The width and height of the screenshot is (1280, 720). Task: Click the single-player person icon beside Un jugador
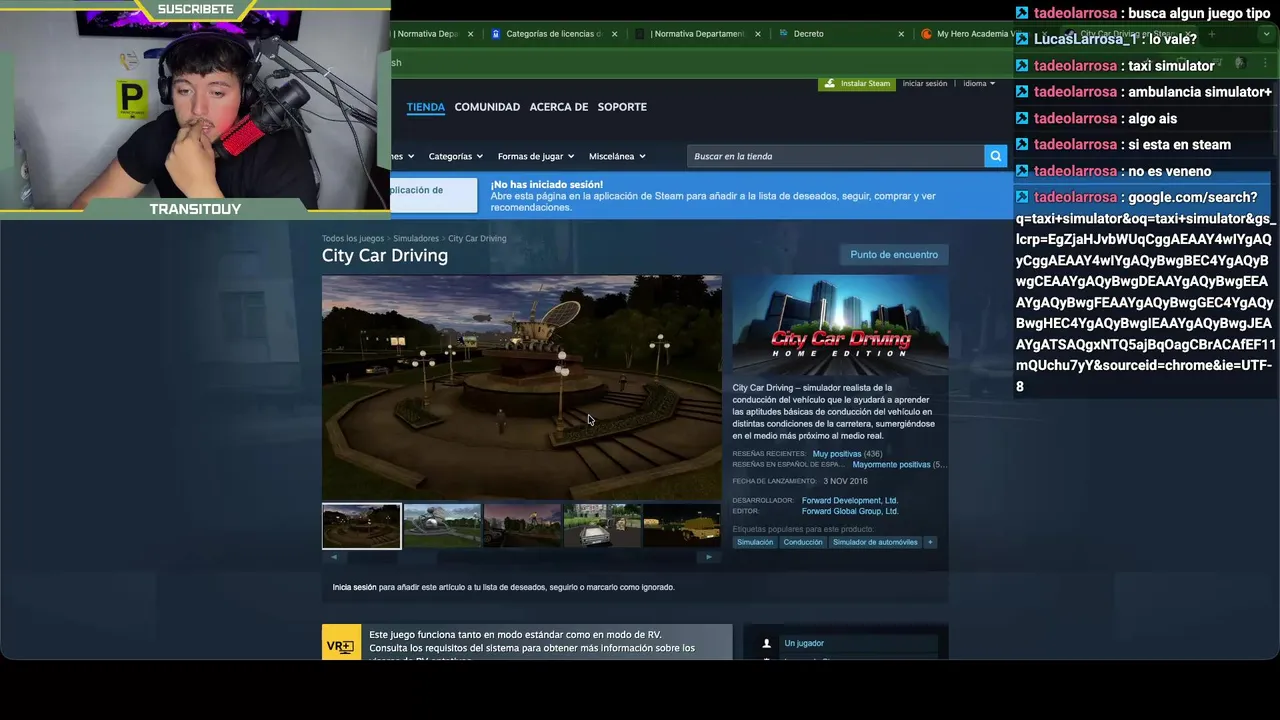767,643
